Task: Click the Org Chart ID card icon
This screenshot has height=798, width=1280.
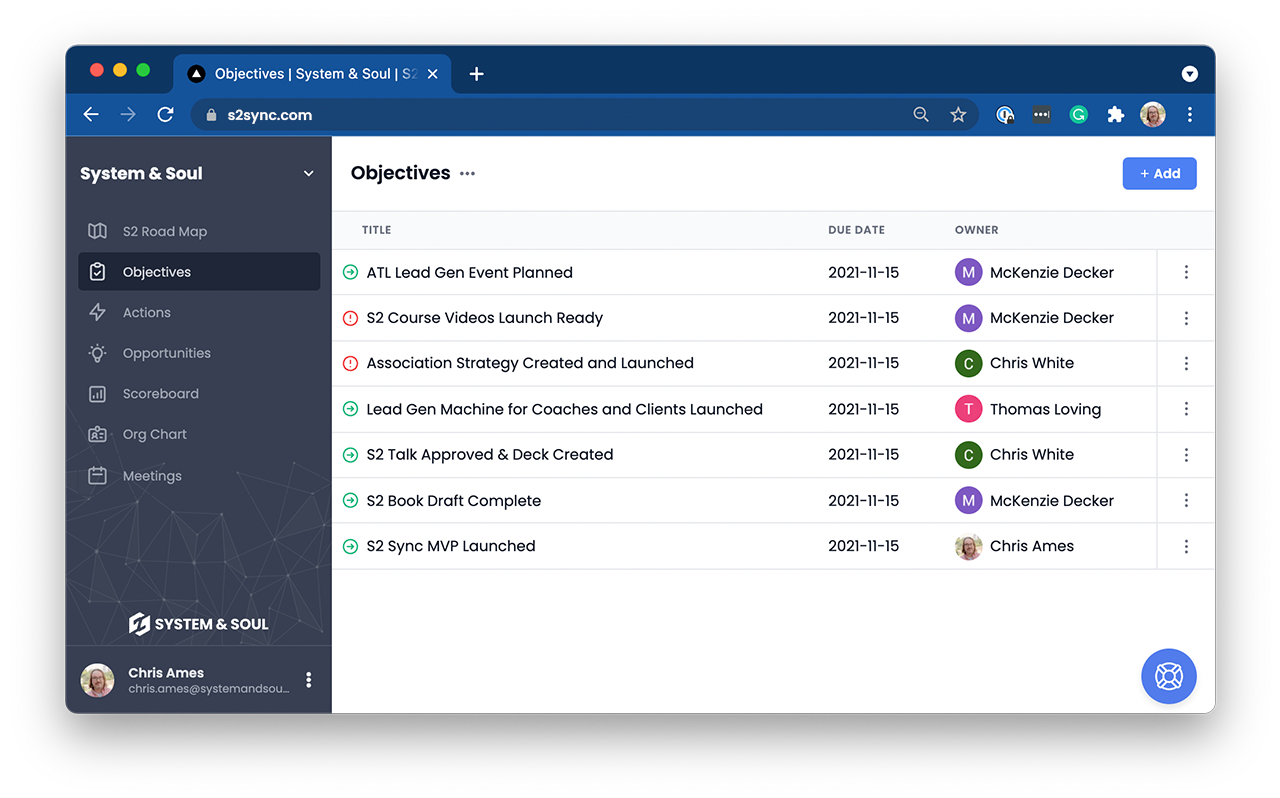Action: (x=97, y=435)
